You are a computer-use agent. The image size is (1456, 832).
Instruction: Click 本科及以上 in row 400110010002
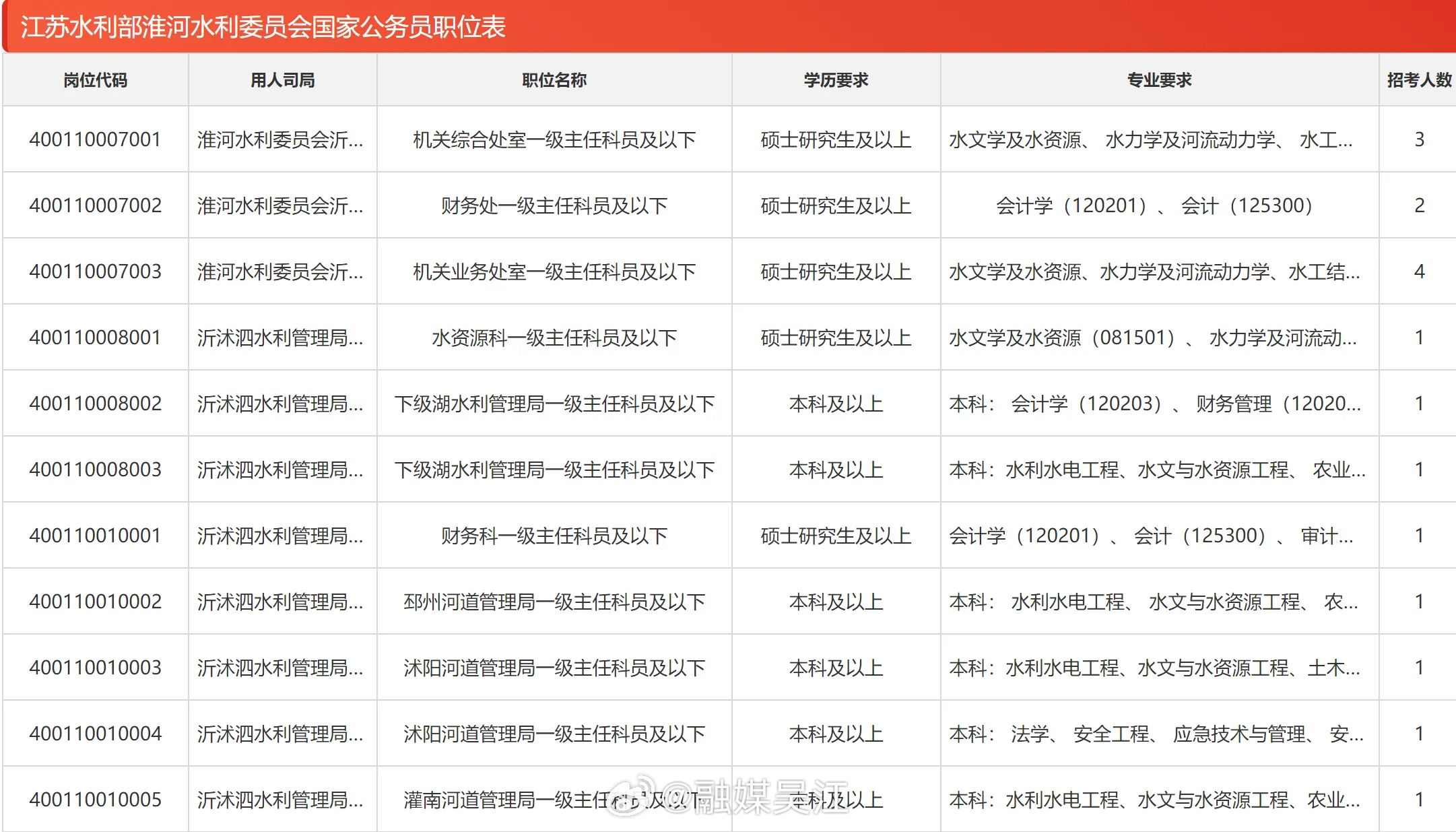point(836,602)
